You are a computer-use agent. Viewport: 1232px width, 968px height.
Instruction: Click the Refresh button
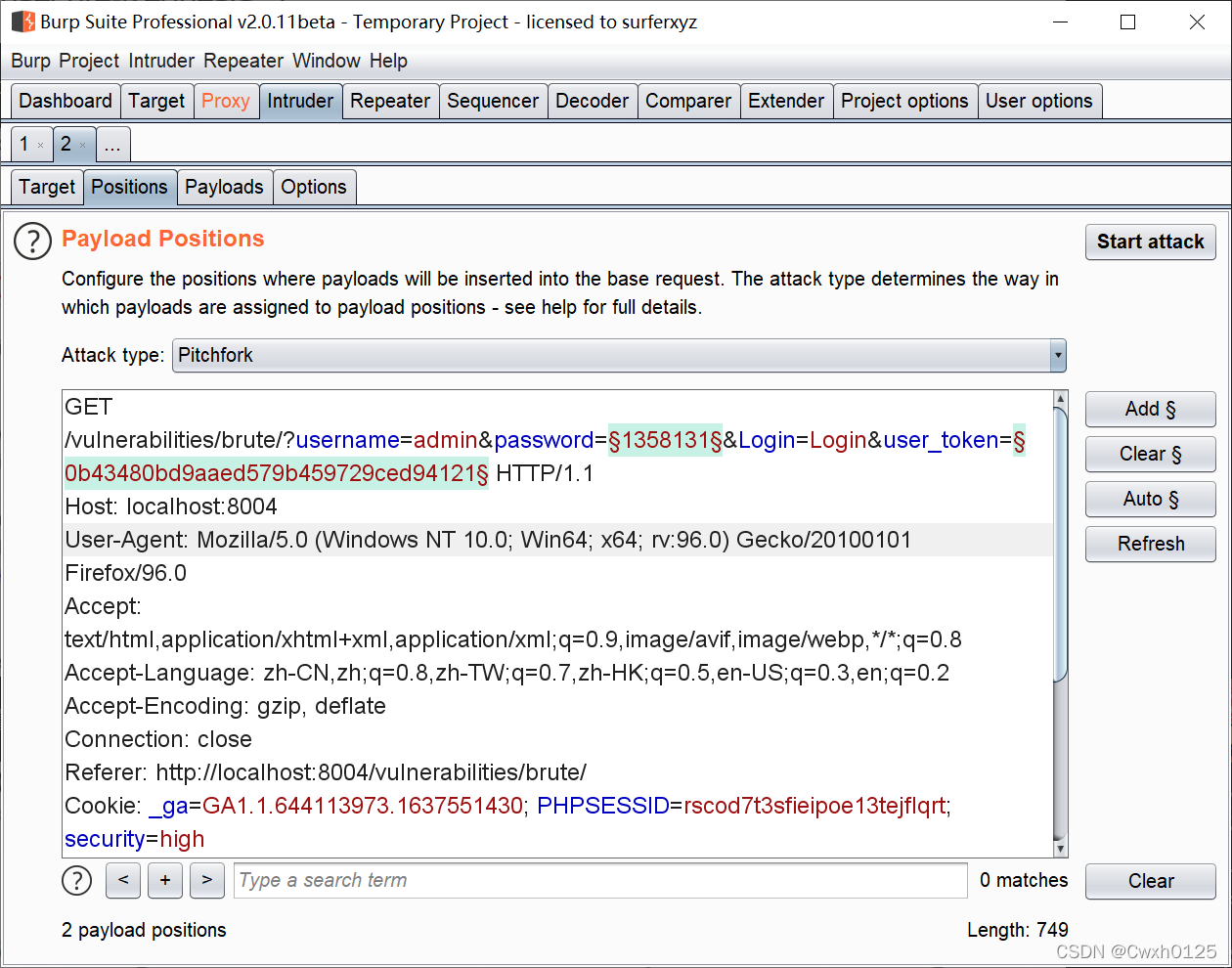(x=1151, y=544)
